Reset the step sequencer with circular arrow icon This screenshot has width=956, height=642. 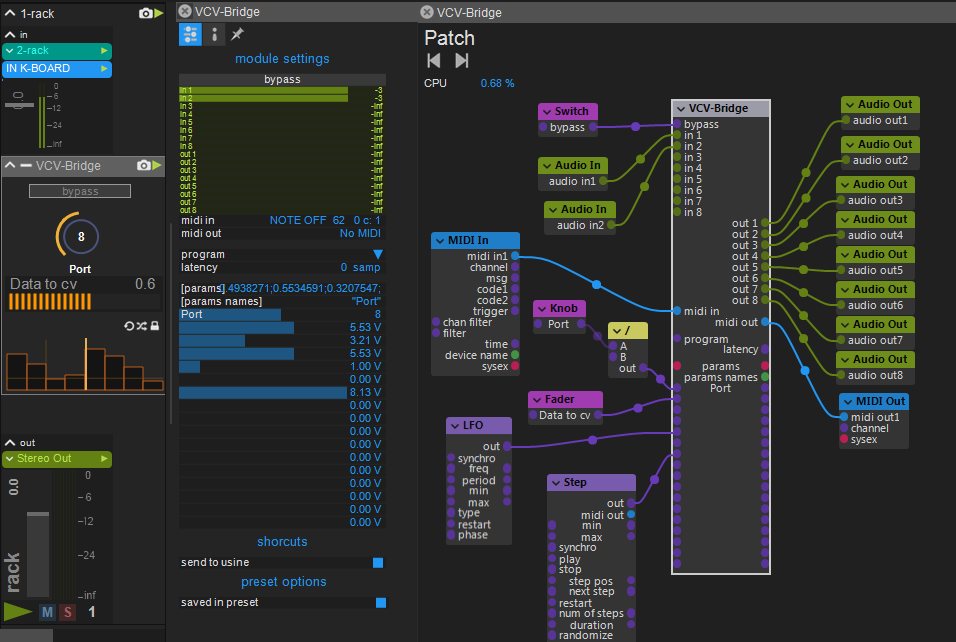click(129, 326)
